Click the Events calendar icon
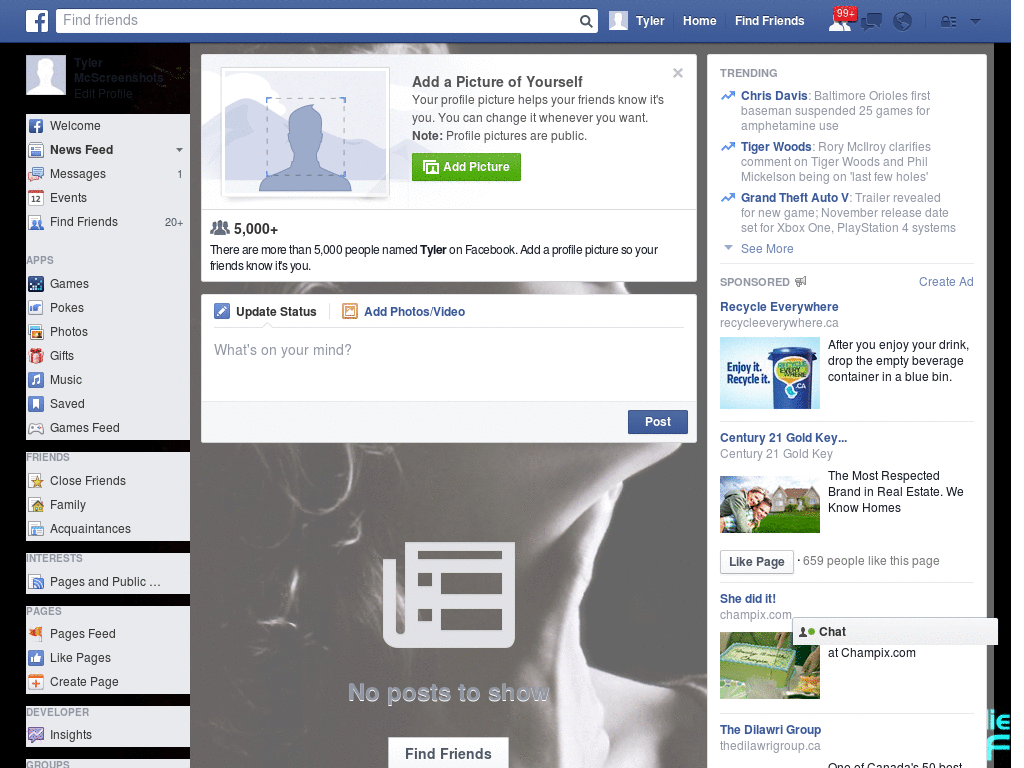This screenshot has width=1024, height=768. pyautogui.click(x=36, y=198)
